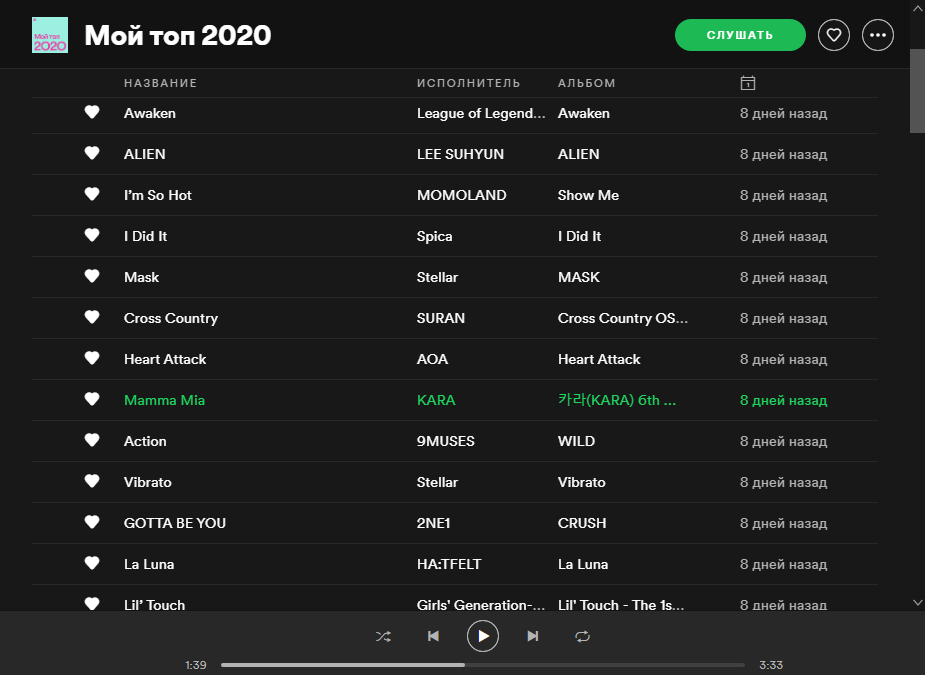Skip to the previous track
This screenshot has height=675, width=925.
pyautogui.click(x=433, y=636)
